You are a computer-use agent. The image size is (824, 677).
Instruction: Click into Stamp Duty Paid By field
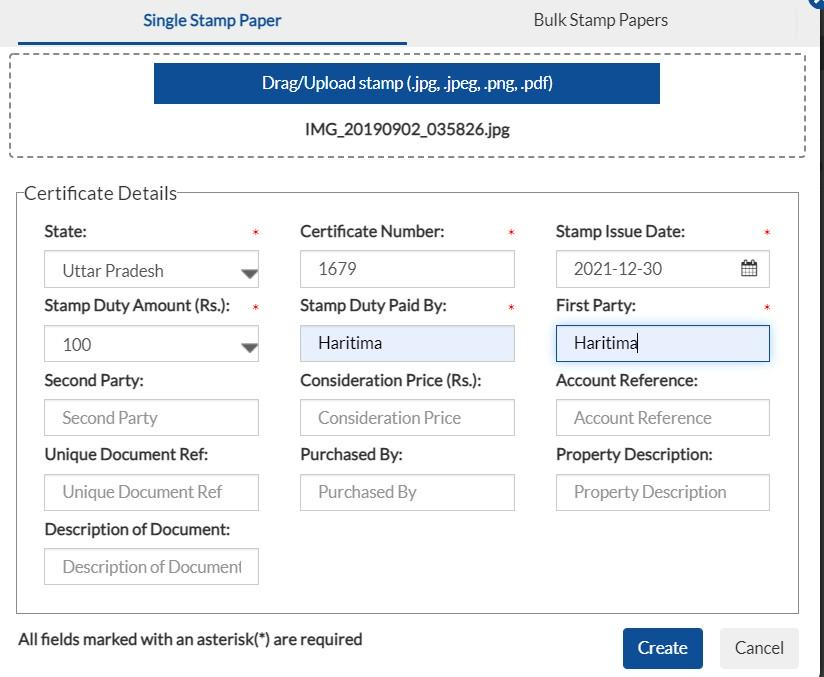[x=407, y=344]
